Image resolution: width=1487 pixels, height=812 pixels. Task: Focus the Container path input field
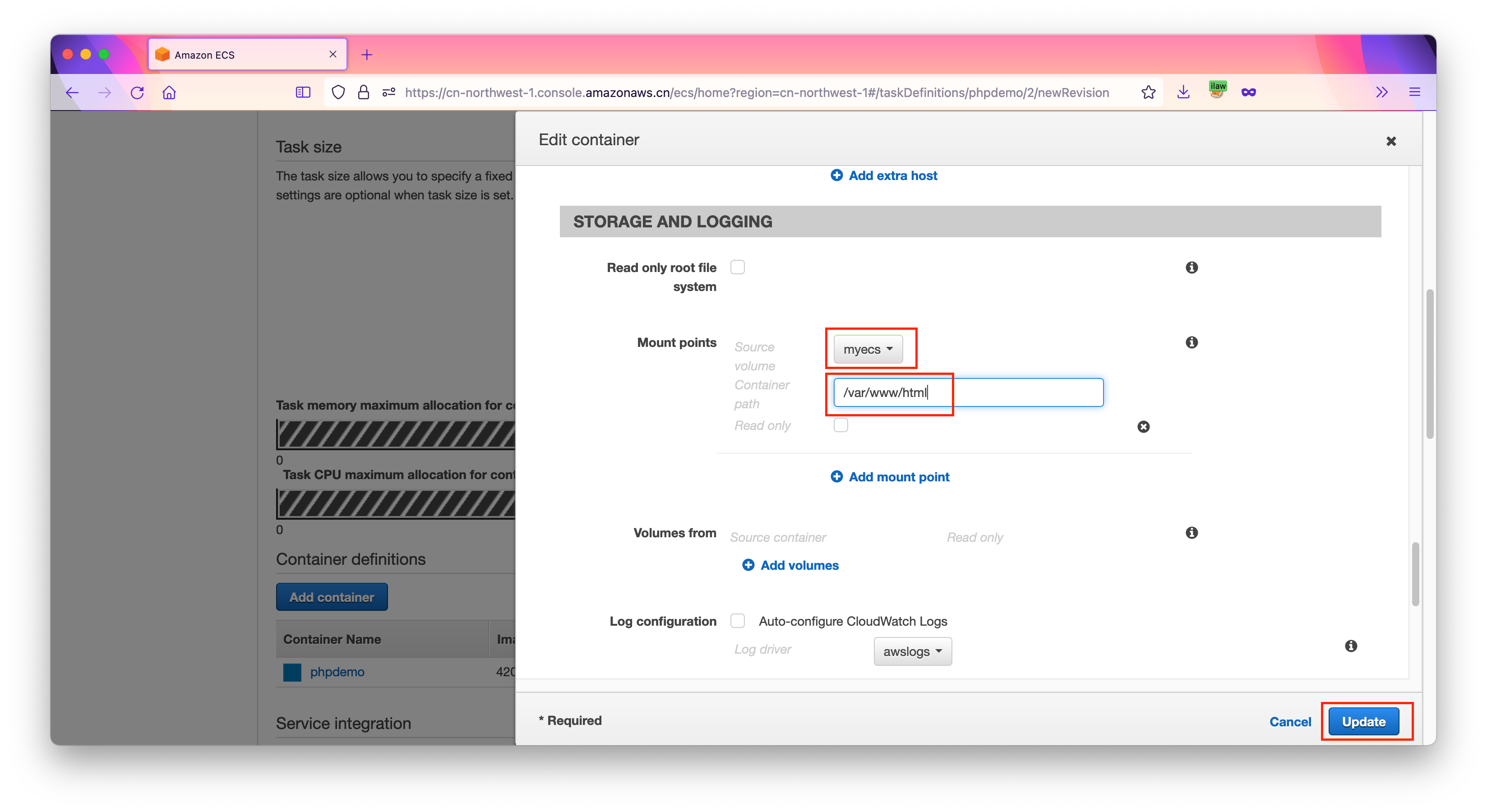coord(968,392)
